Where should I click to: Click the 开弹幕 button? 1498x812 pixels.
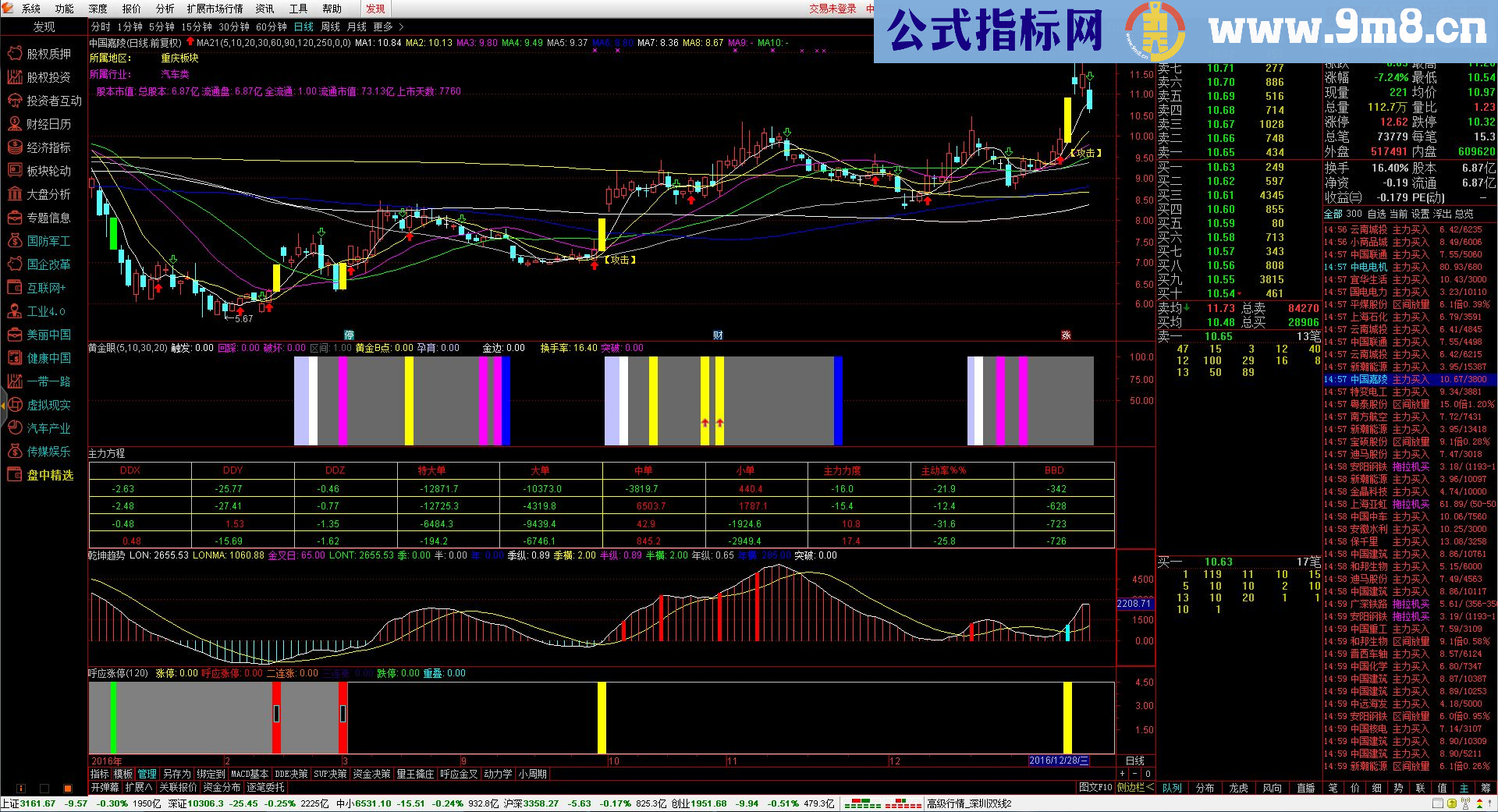105,788
